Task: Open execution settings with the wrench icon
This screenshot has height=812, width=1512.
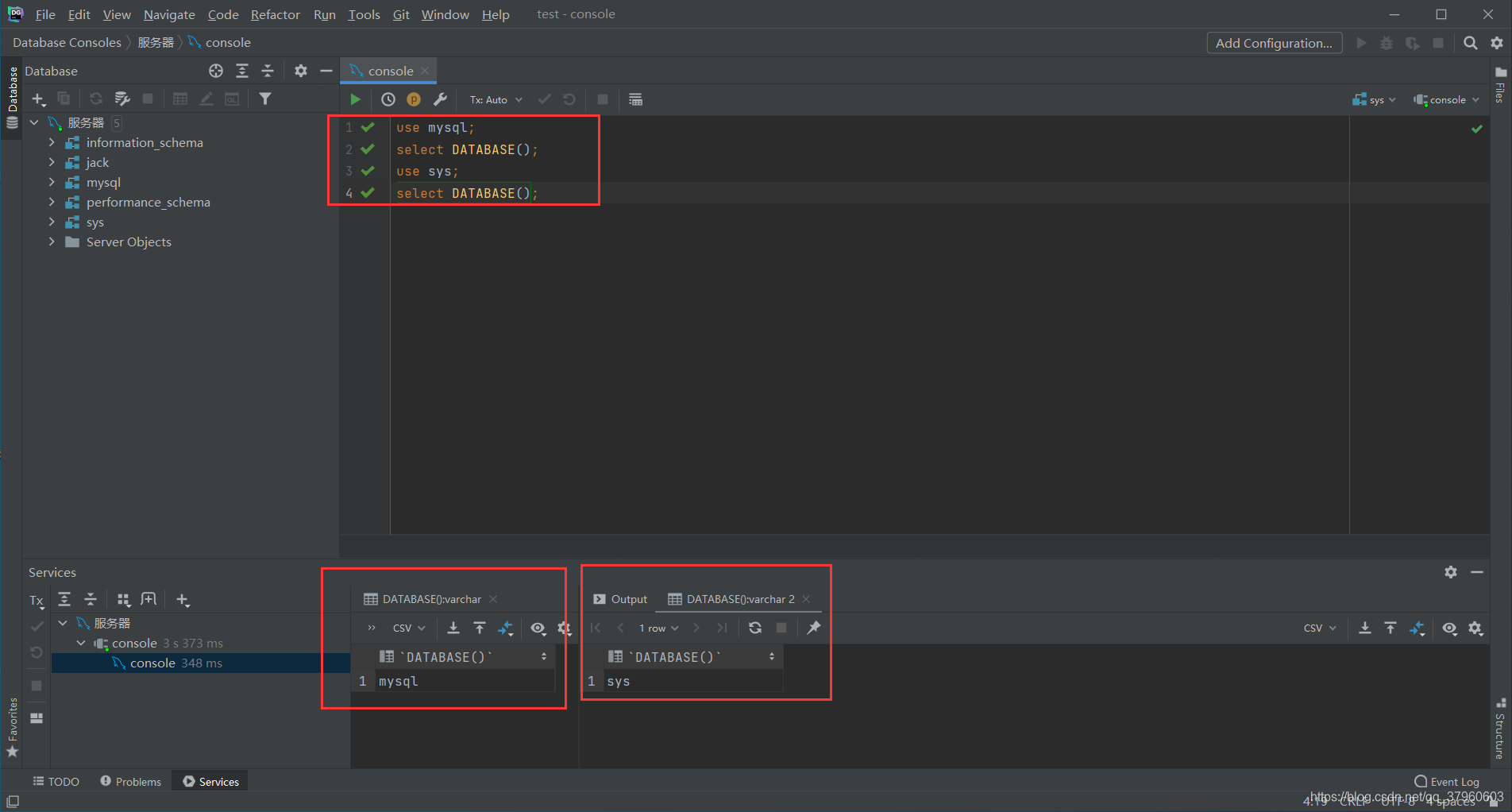Action: pyautogui.click(x=441, y=99)
